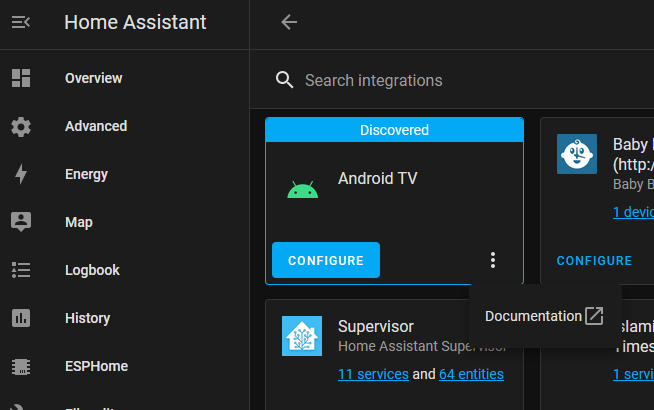Click the History chart icon

point(21,318)
